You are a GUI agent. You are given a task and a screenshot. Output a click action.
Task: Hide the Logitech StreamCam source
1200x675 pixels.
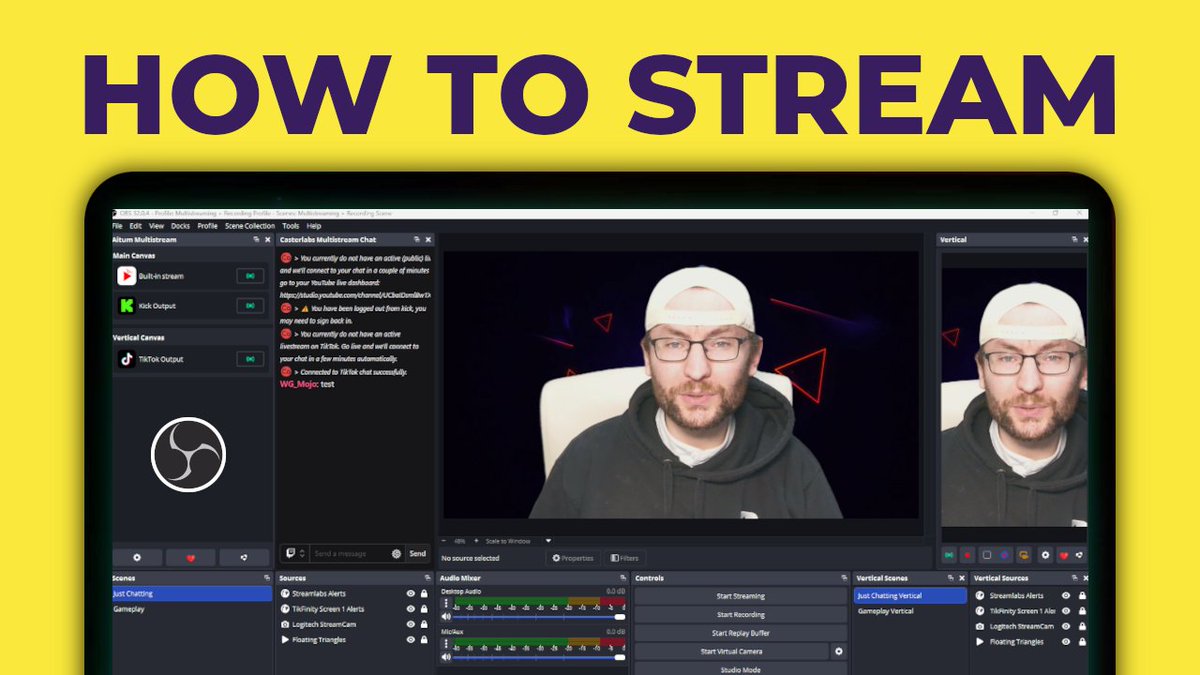pyautogui.click(x=410, y=624)
